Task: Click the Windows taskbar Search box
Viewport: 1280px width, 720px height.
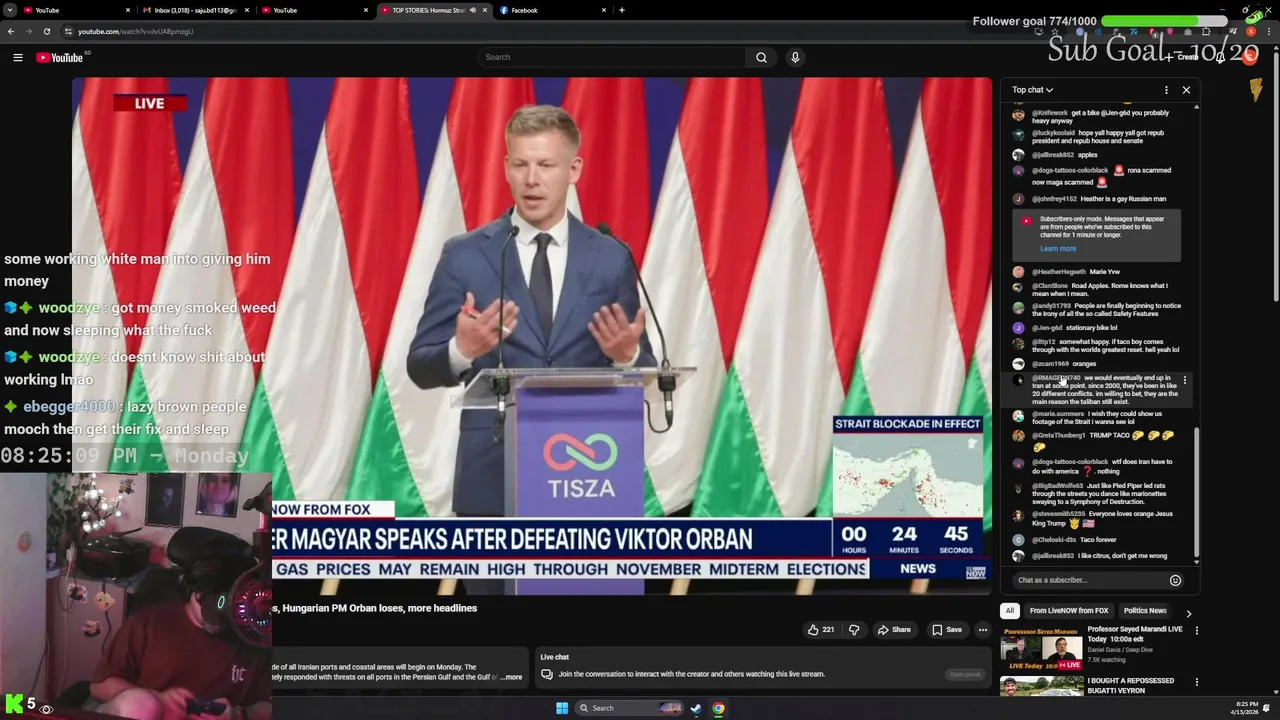Action: click(630, 708)
